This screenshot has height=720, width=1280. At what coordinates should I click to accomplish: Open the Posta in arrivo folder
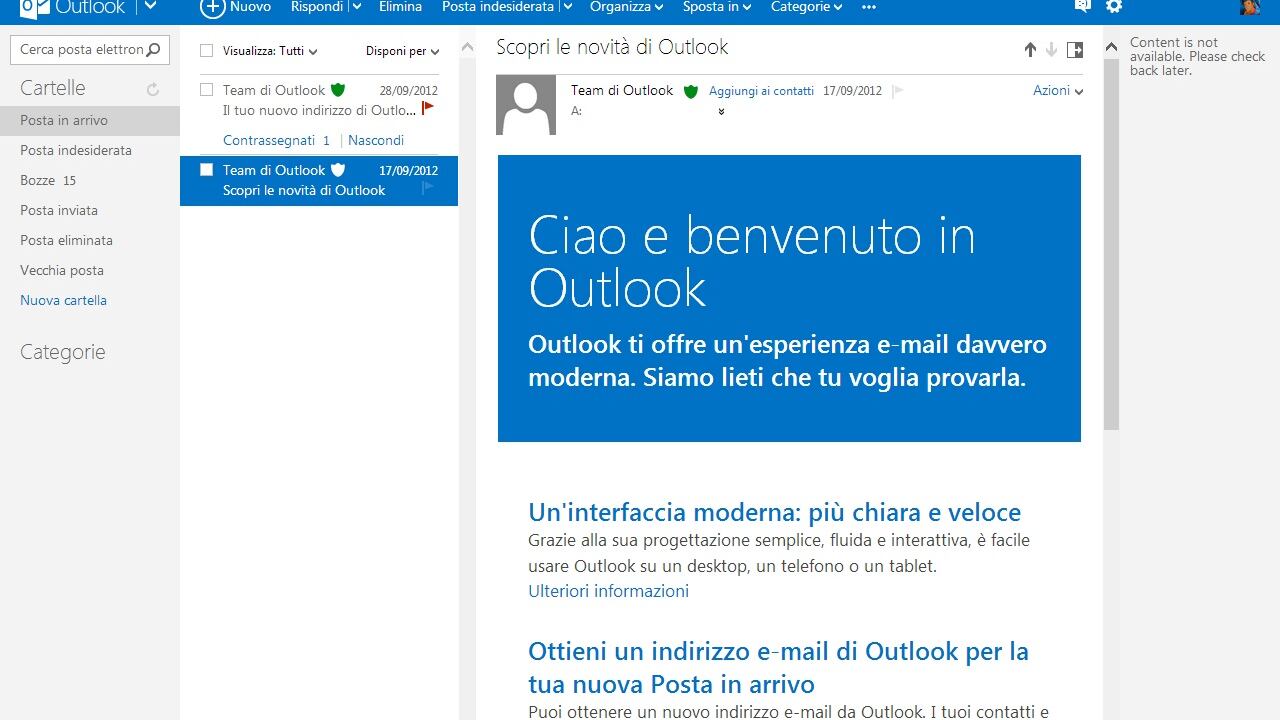90,120
